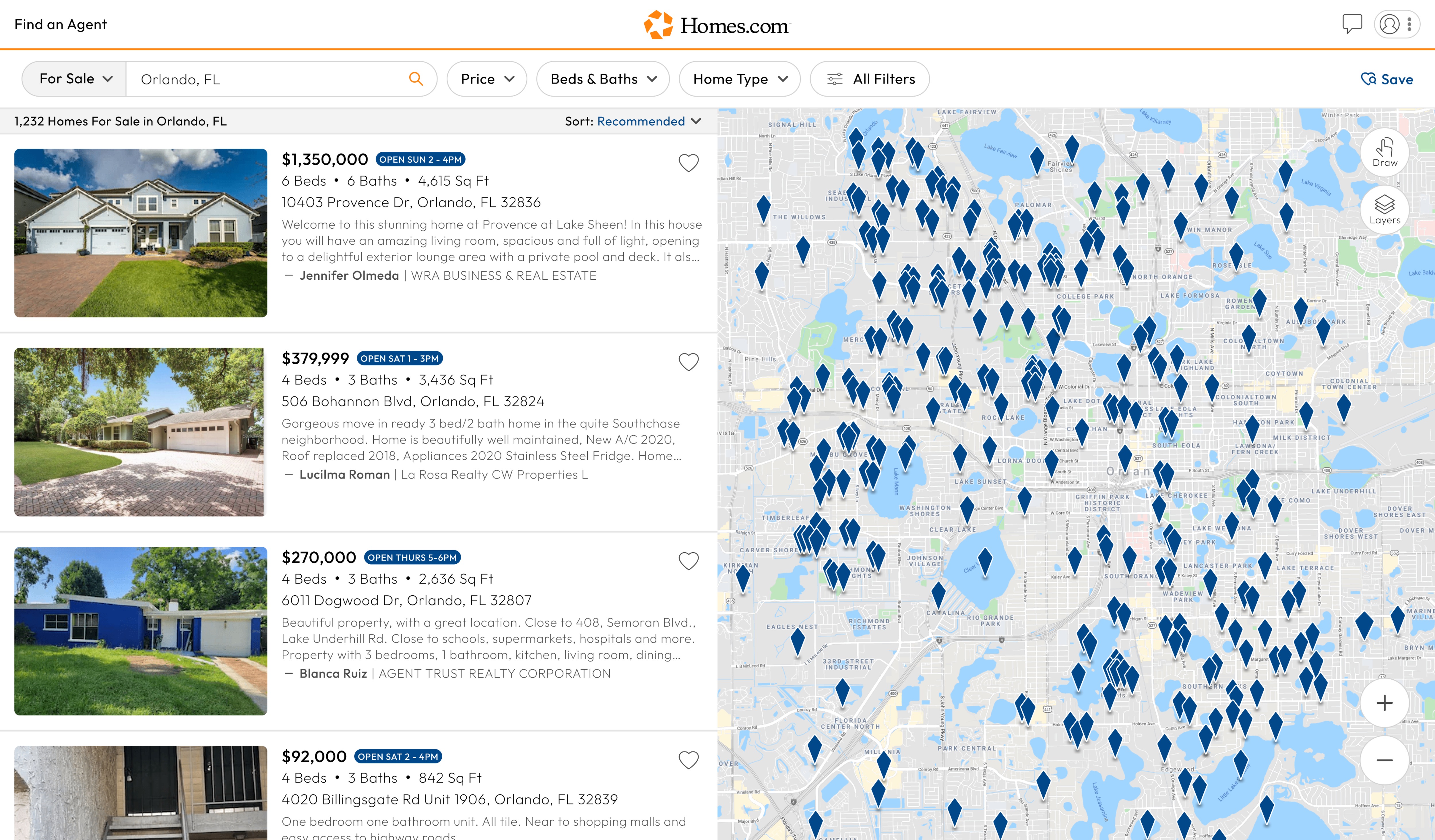Favorite the $92,000 Billingsgate Rd listing
The width and height of the screenshot is (1435, 840).
(x=689, y=760)
